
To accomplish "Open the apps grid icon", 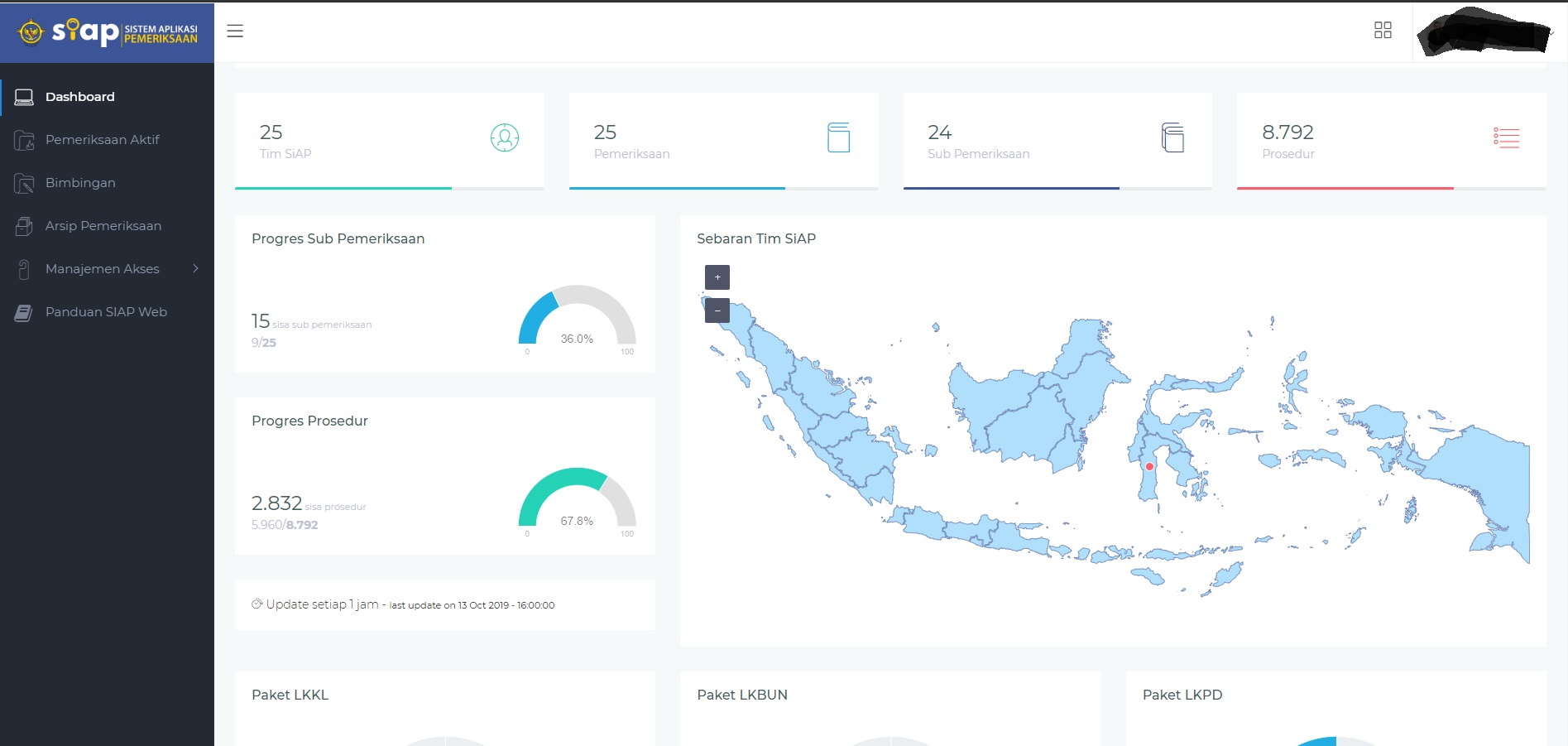I will click(x=1383, y=31).
